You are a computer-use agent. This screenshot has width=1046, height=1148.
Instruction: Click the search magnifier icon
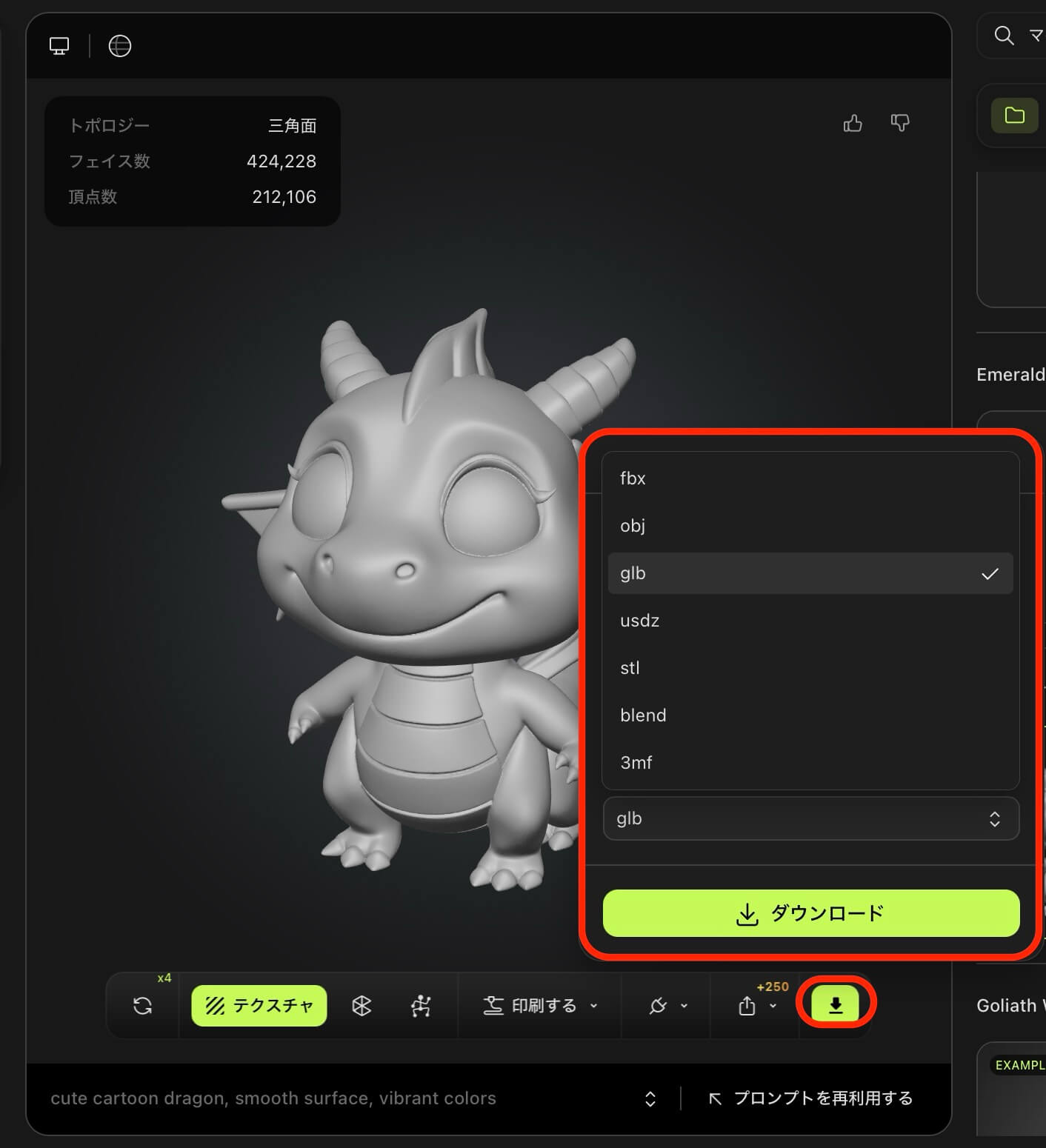tap(1004, 36)
